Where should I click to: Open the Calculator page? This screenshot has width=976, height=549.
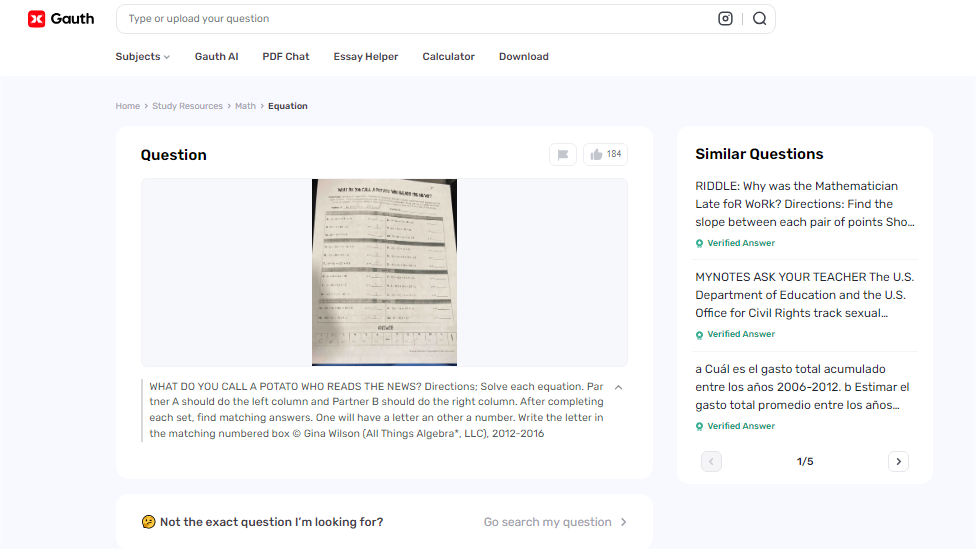pyautogui.click(x=448, y=57)
